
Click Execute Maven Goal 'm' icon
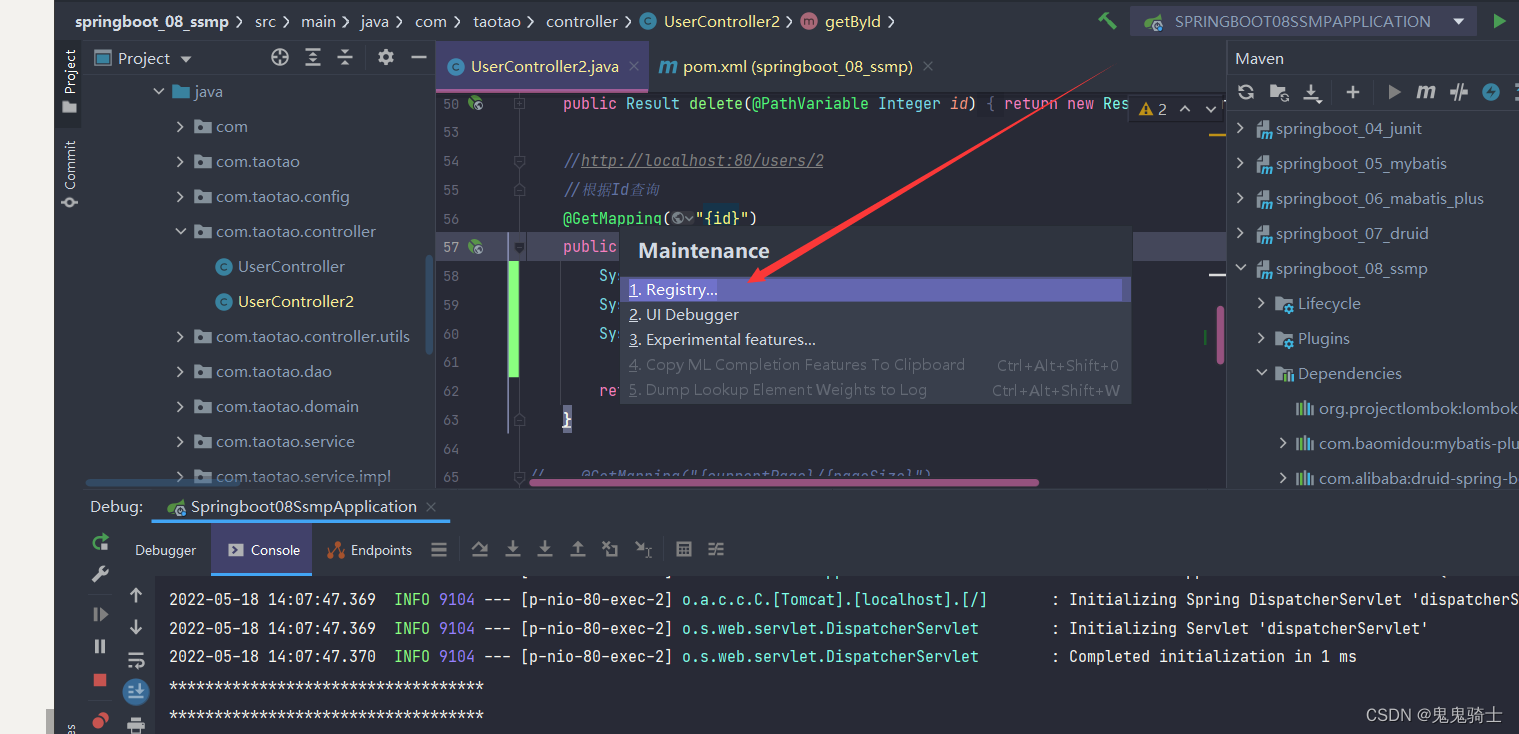(1426, 92)
